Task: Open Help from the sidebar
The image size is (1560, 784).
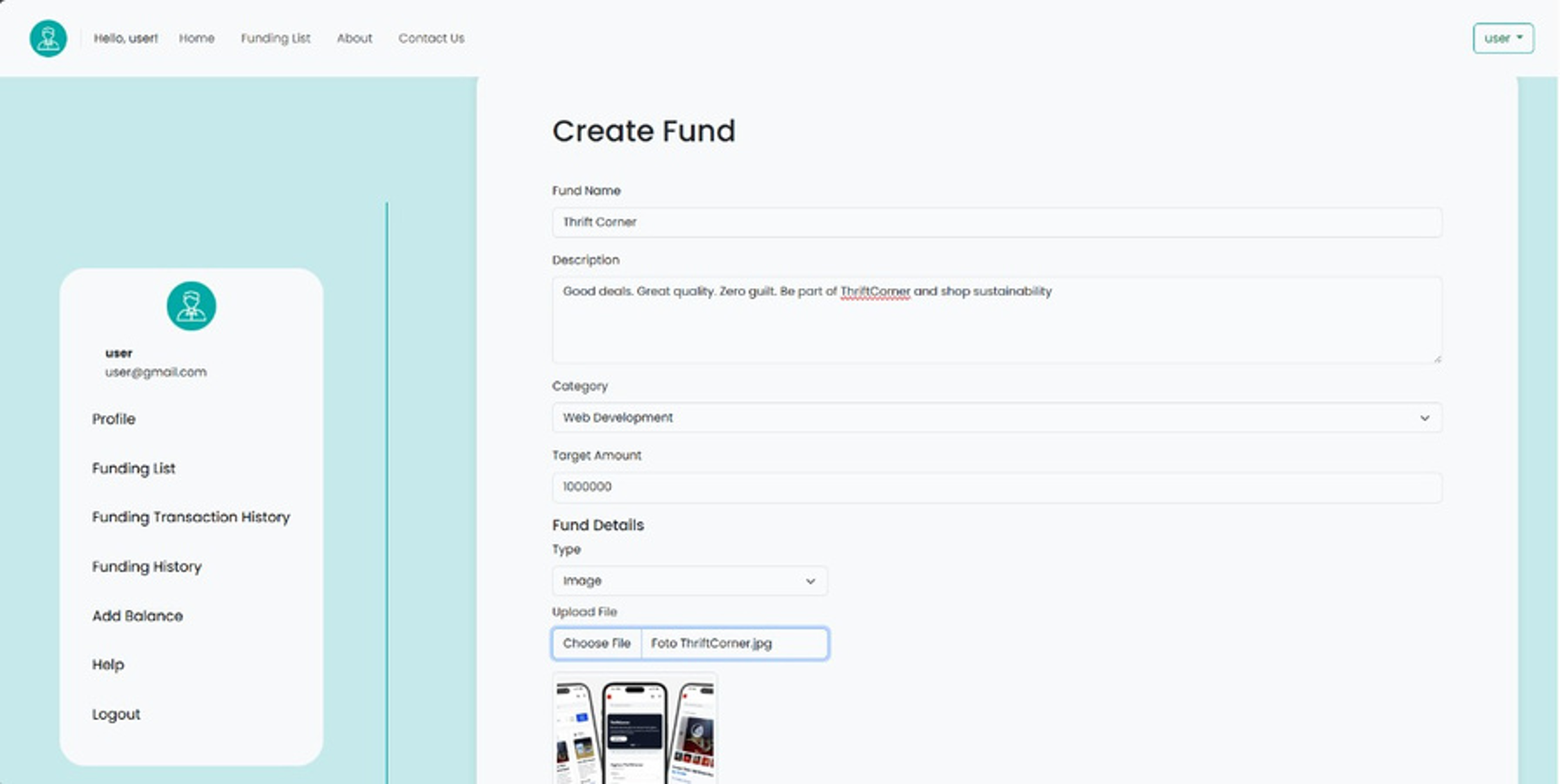Action: pyautogui.click(x=108, y=665)
